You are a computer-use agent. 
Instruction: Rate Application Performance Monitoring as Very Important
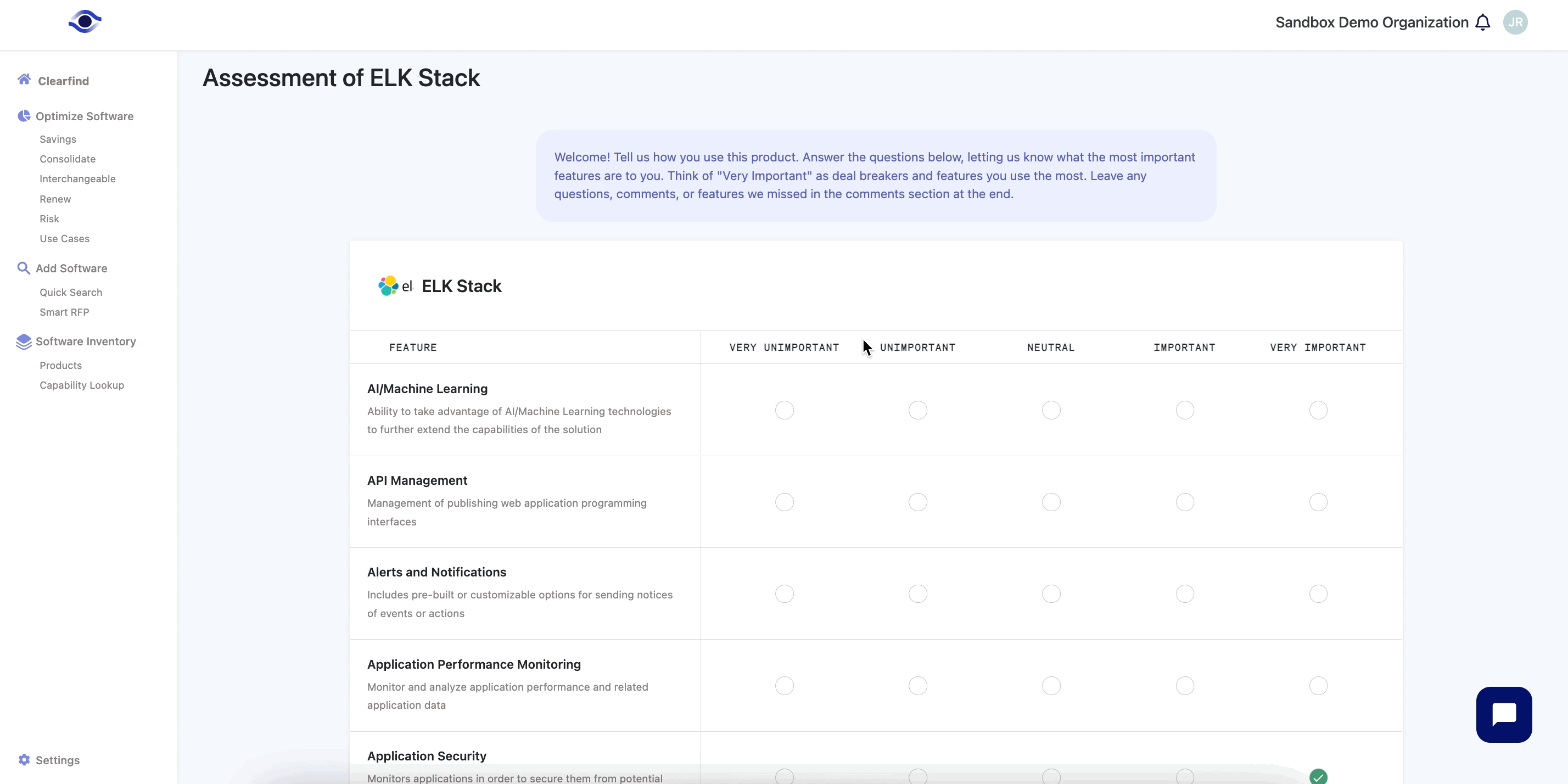(x=1318, y=686)
